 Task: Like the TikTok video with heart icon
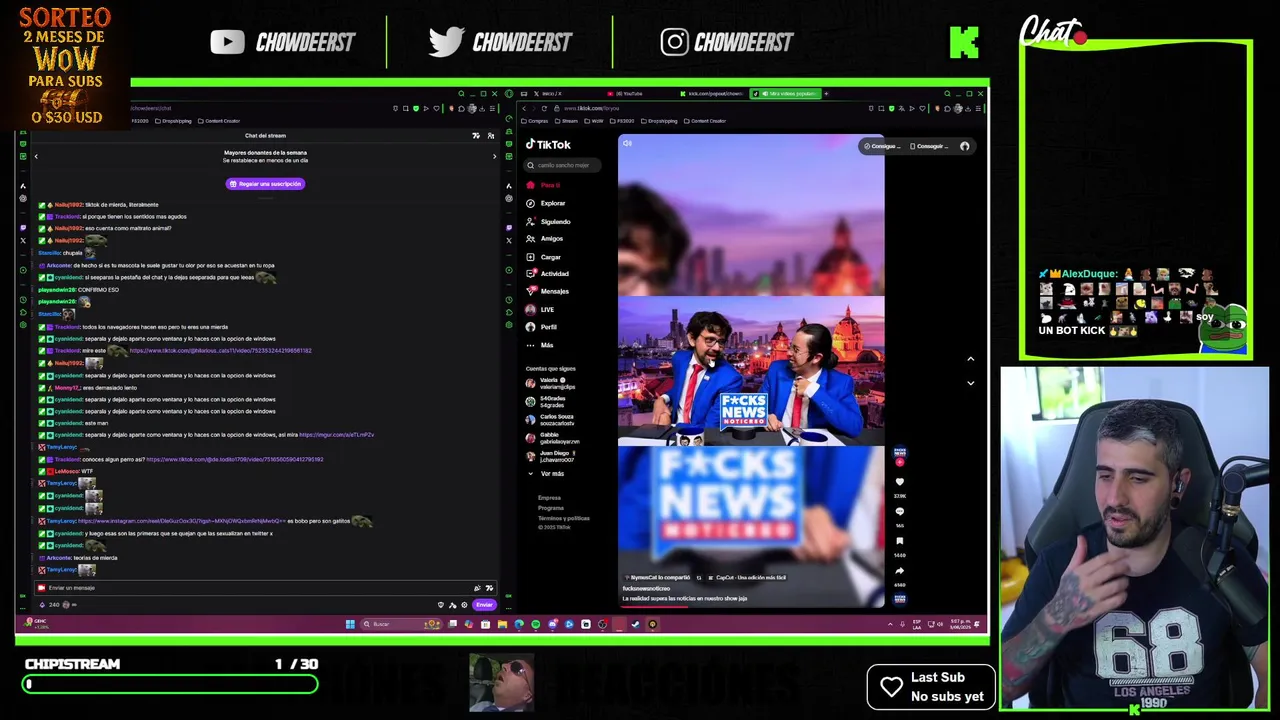tap(899, 482)
